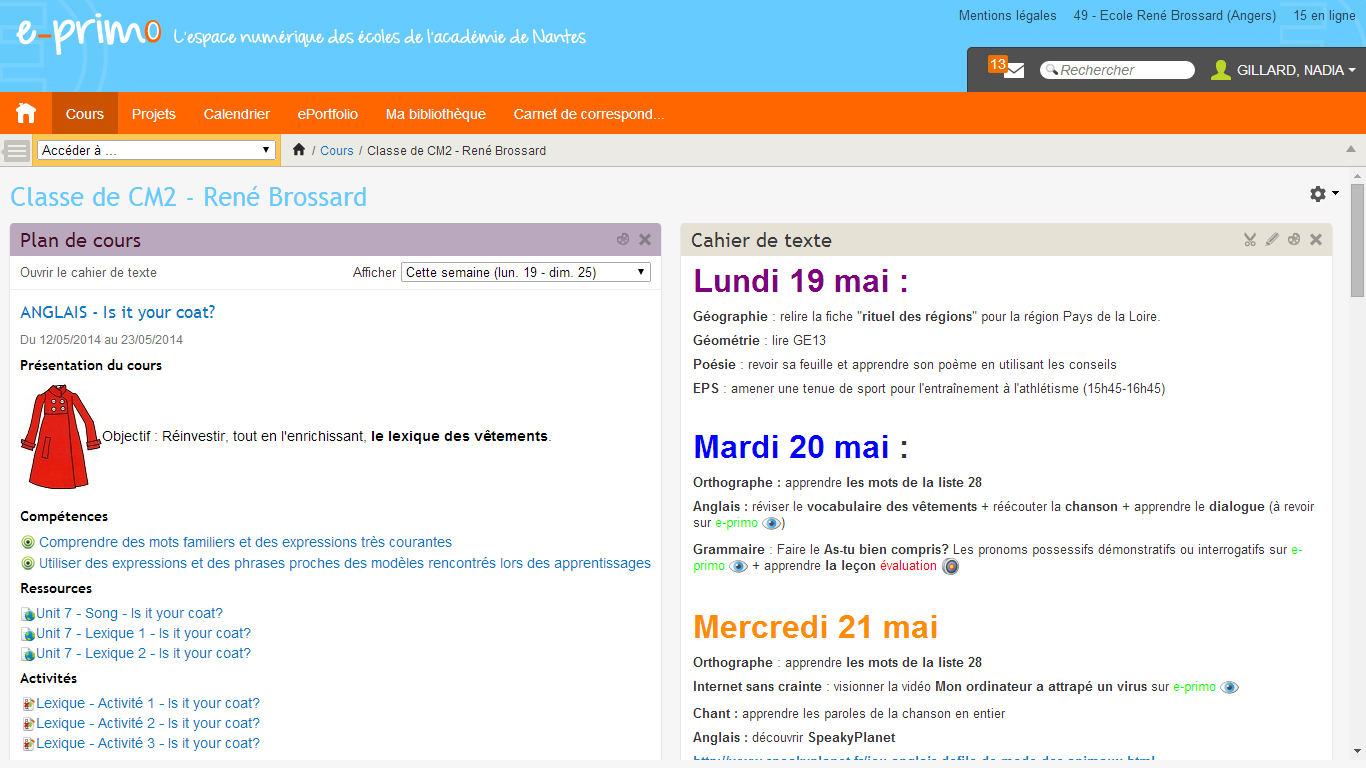Open the 'Accéder à ...' dropdown
Viewport: 1366px width, 768px height.
pyautogui.click(x=156, y=150)
